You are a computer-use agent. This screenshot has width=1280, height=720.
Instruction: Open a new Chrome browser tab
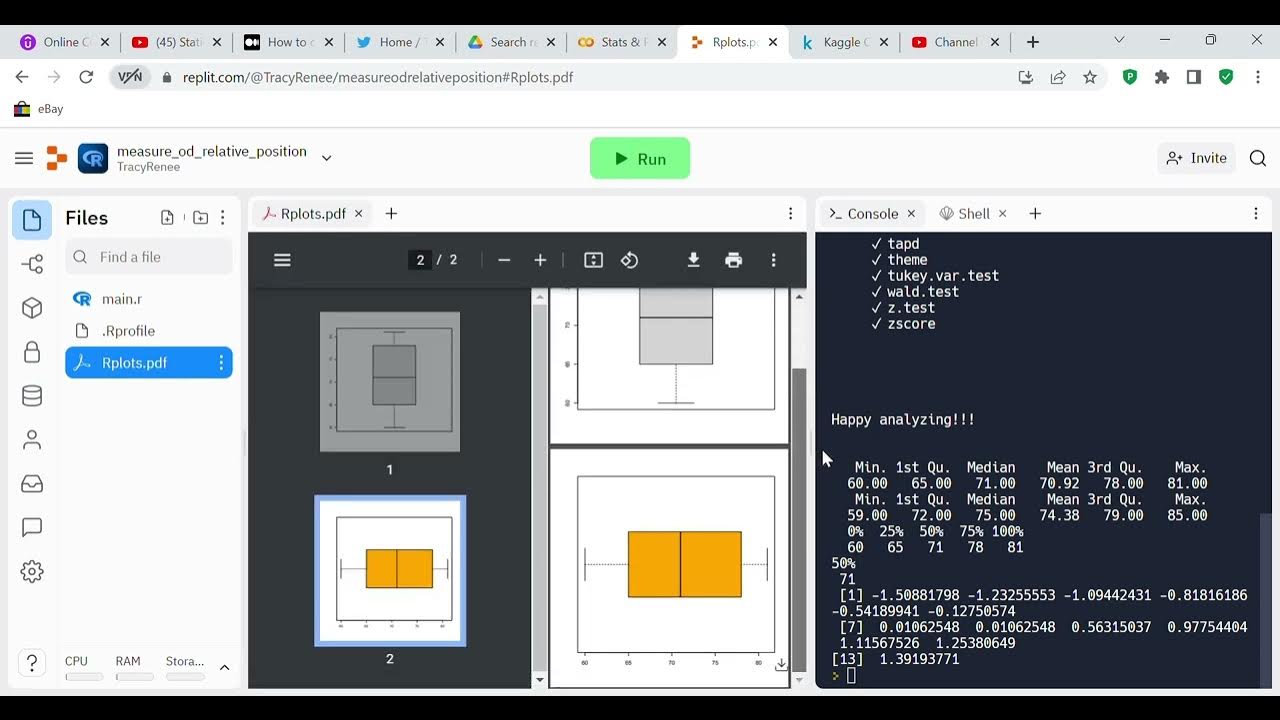[1033, 42]
